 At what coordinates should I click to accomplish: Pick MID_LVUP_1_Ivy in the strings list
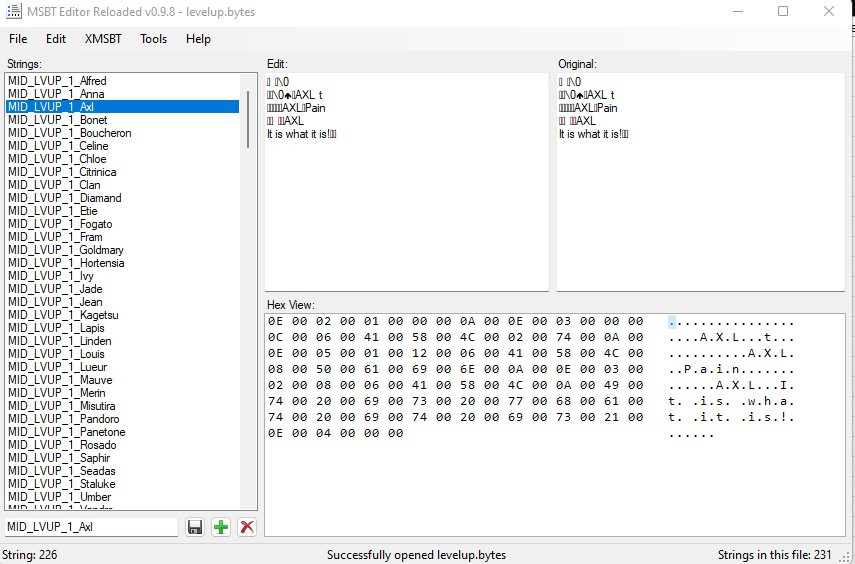pos(50,276)
